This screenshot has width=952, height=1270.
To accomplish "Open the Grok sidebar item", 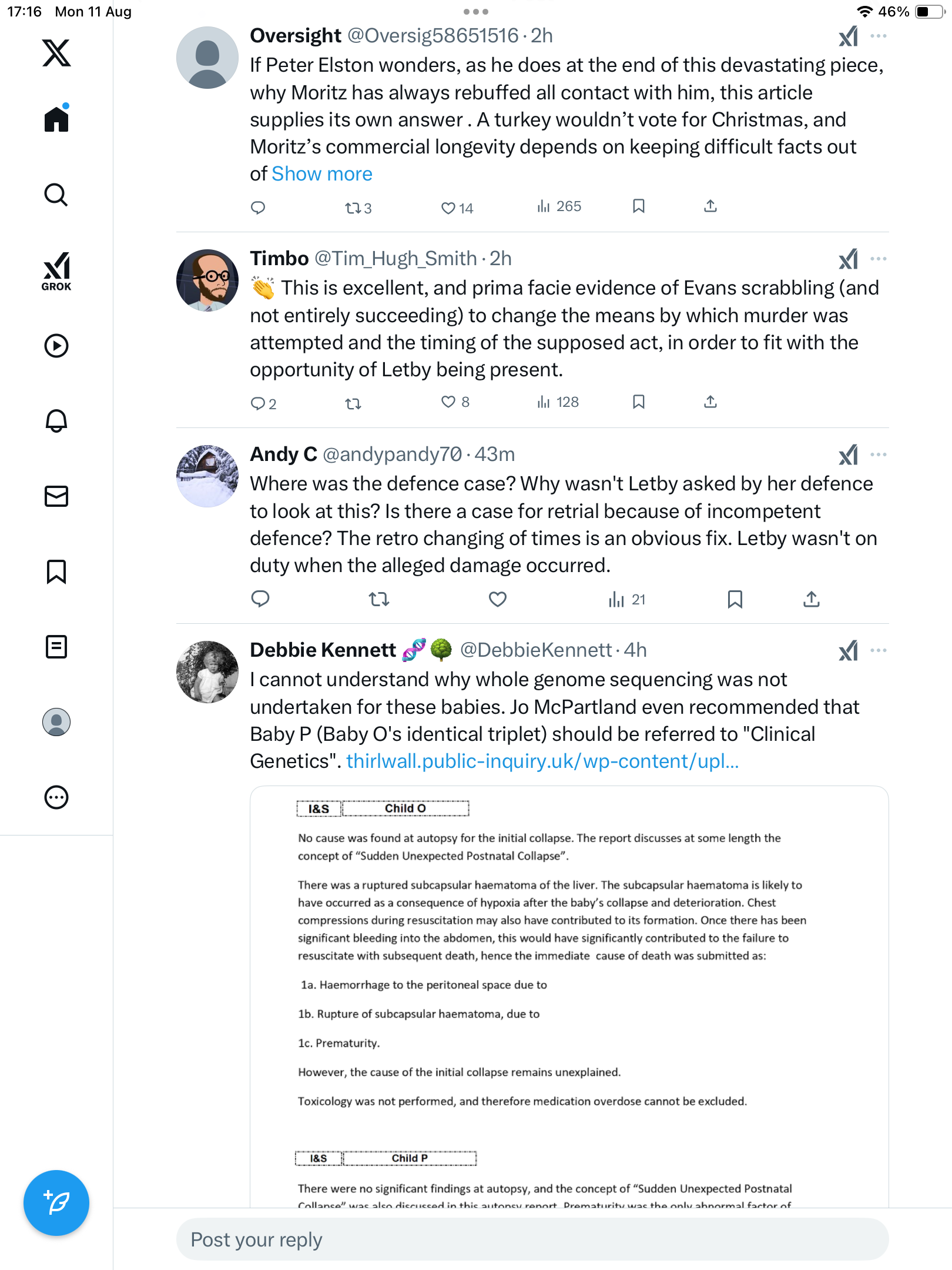I will pos(56,272).
